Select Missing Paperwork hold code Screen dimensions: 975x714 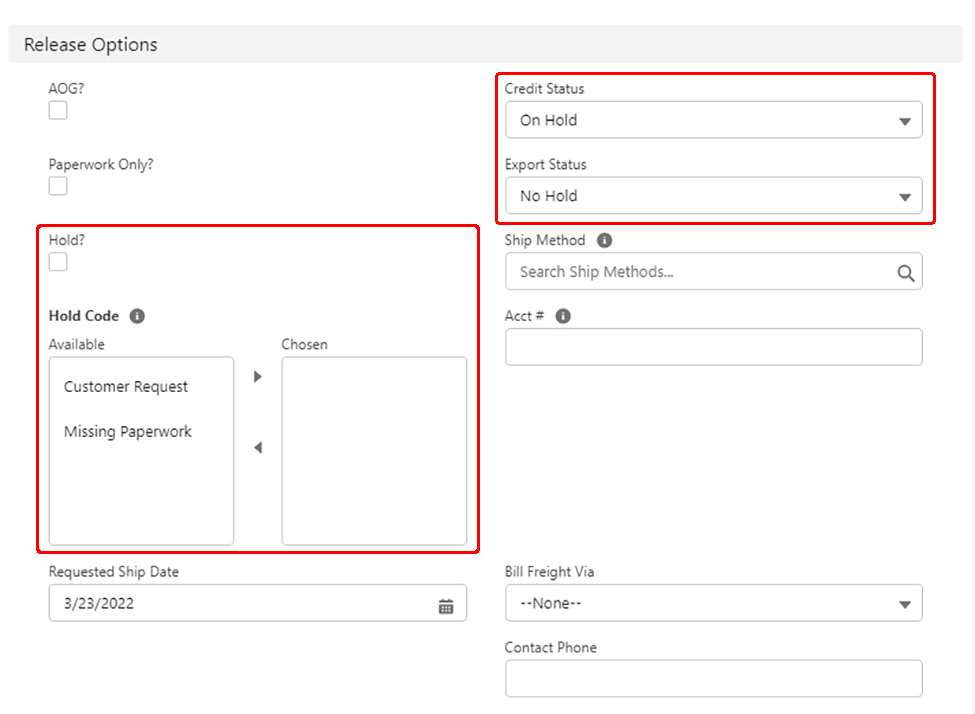coord(128,432)
